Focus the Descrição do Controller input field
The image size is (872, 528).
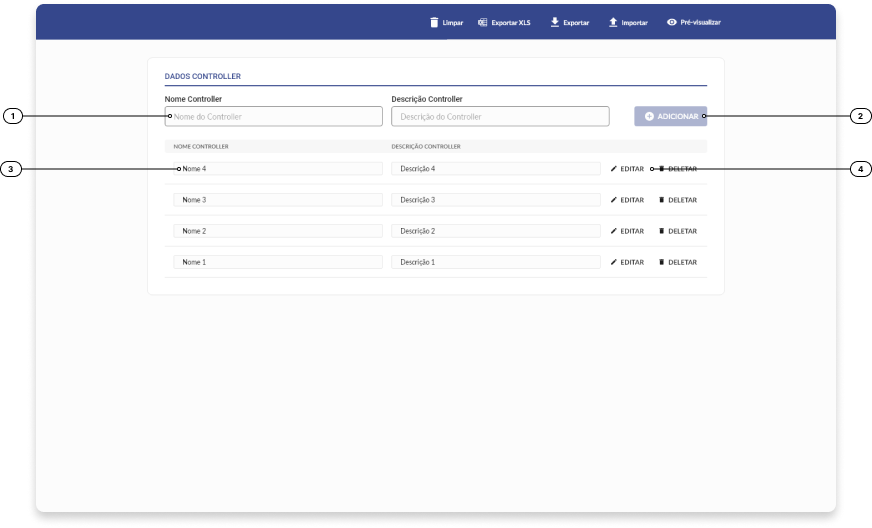500,117
